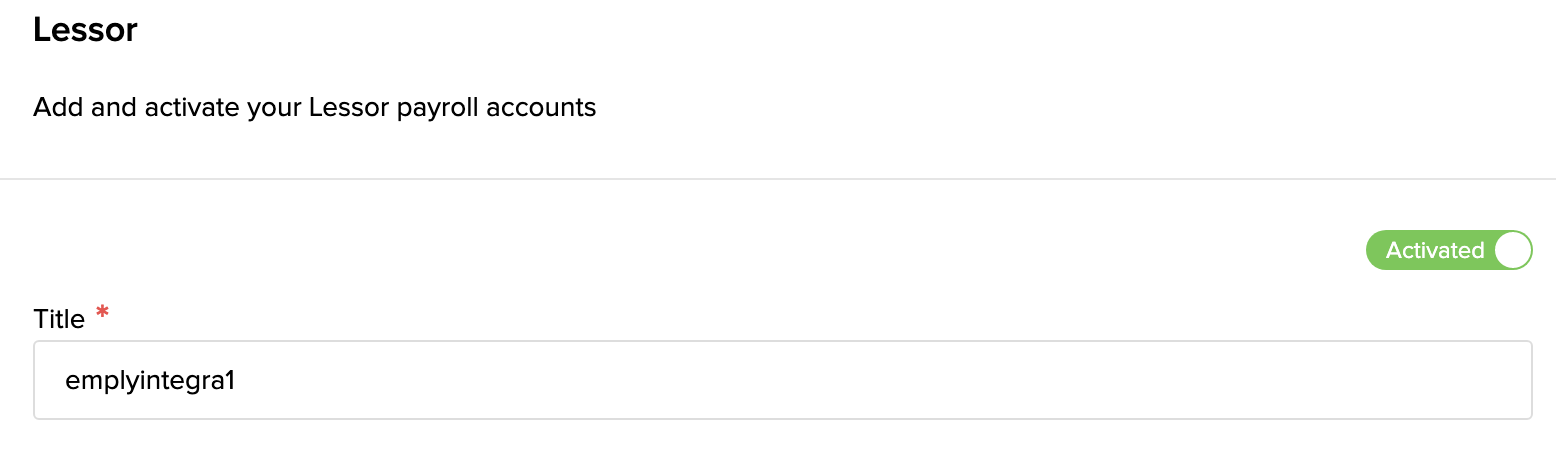
Task: Deactivate the Lessor payroll account switch
Action: click(1448, 250)
